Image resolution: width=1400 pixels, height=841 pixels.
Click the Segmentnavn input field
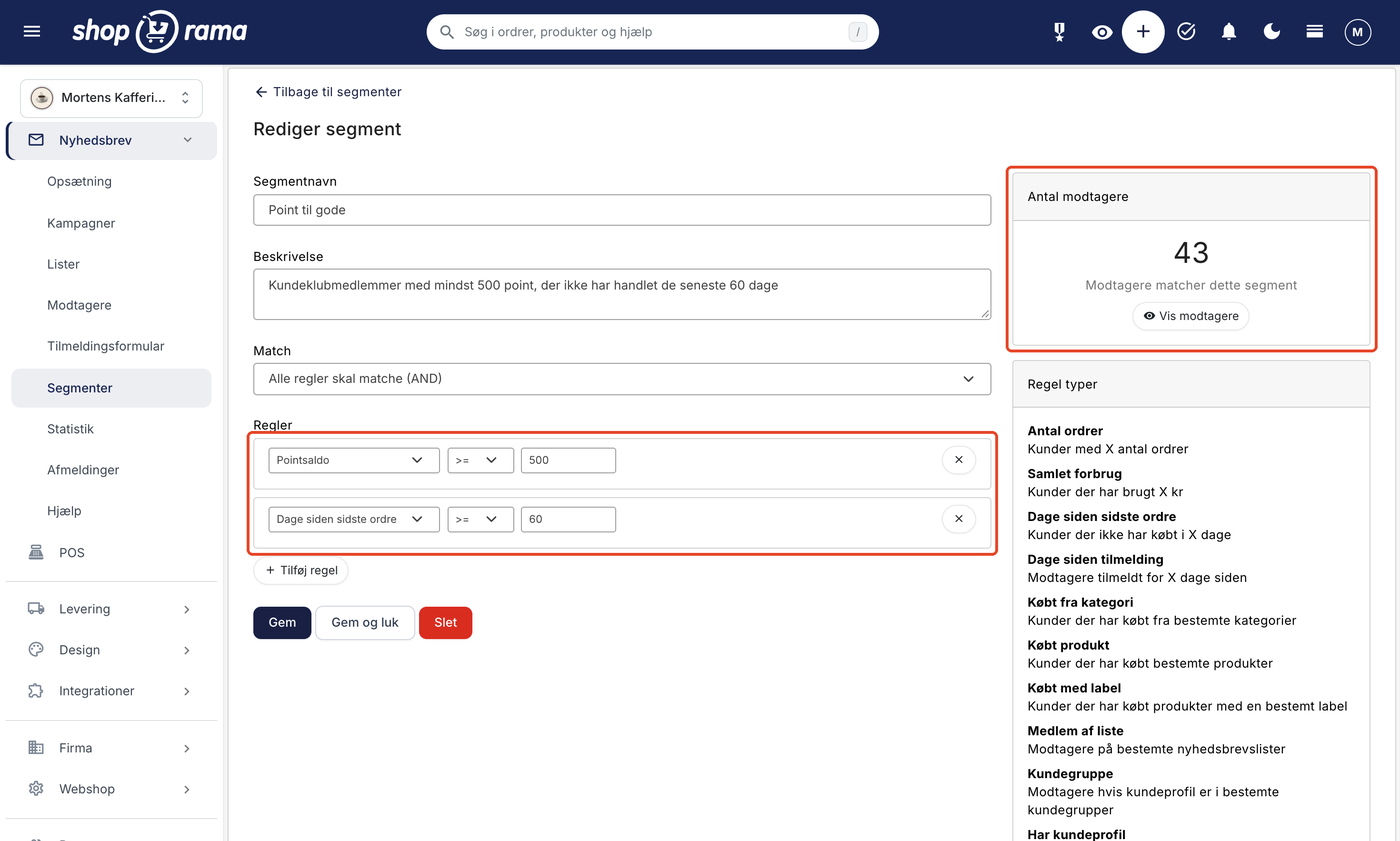[x=622, y=210]
